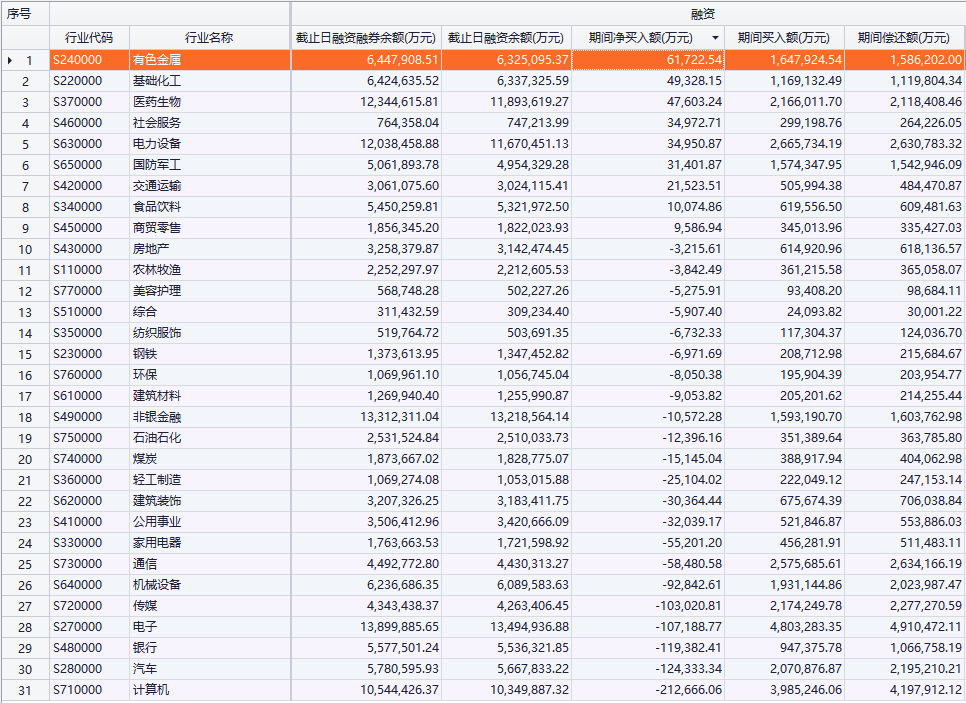Select the 融资 group header band
This screenshot has height=703, width=966.
pos(627,14)
